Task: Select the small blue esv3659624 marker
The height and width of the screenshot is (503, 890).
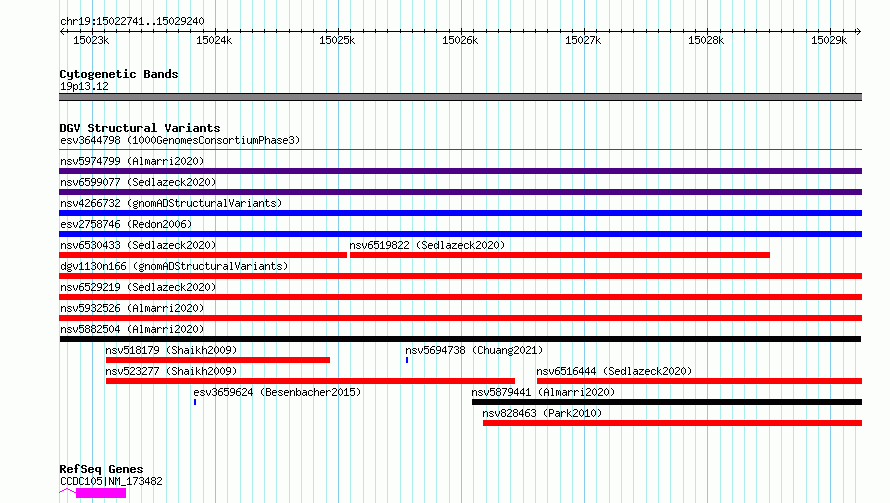Action: tap(195, 402)
